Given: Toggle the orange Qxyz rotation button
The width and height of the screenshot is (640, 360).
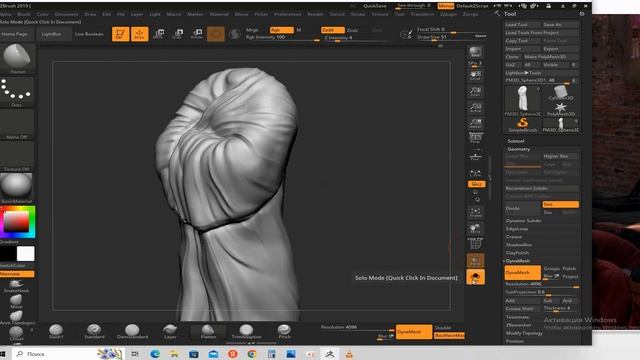Looking at the screenshot, I should coord(476,184).
